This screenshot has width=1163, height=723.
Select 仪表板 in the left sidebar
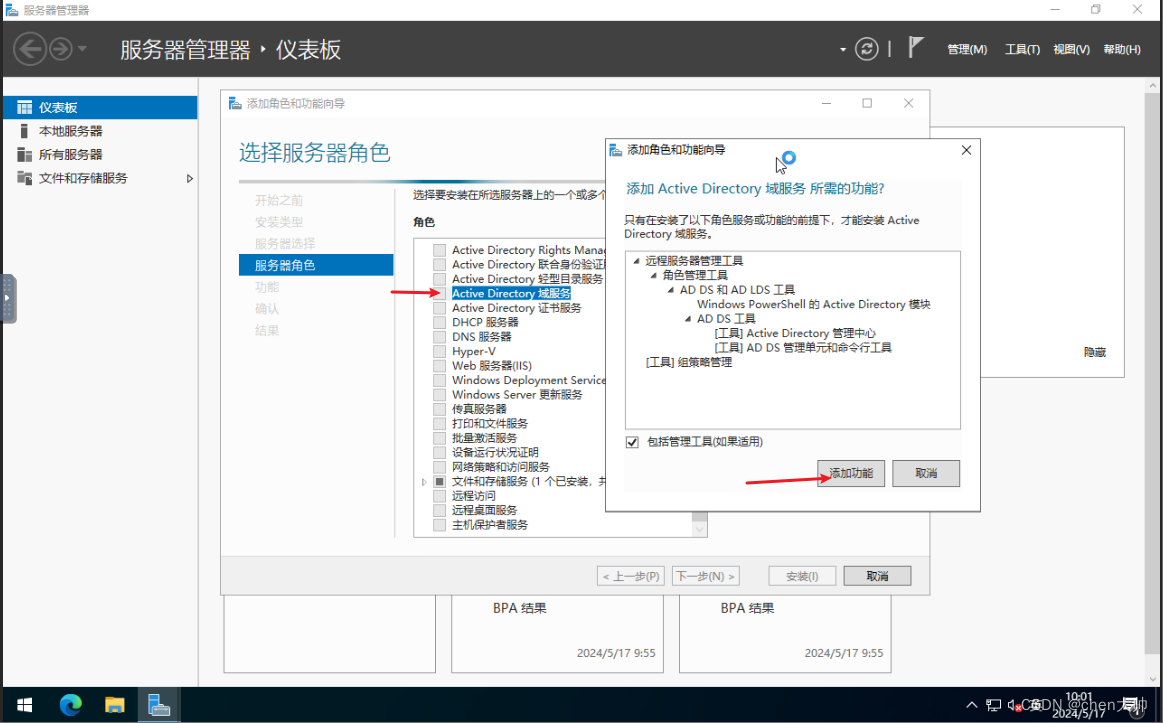tap(100, 107)
